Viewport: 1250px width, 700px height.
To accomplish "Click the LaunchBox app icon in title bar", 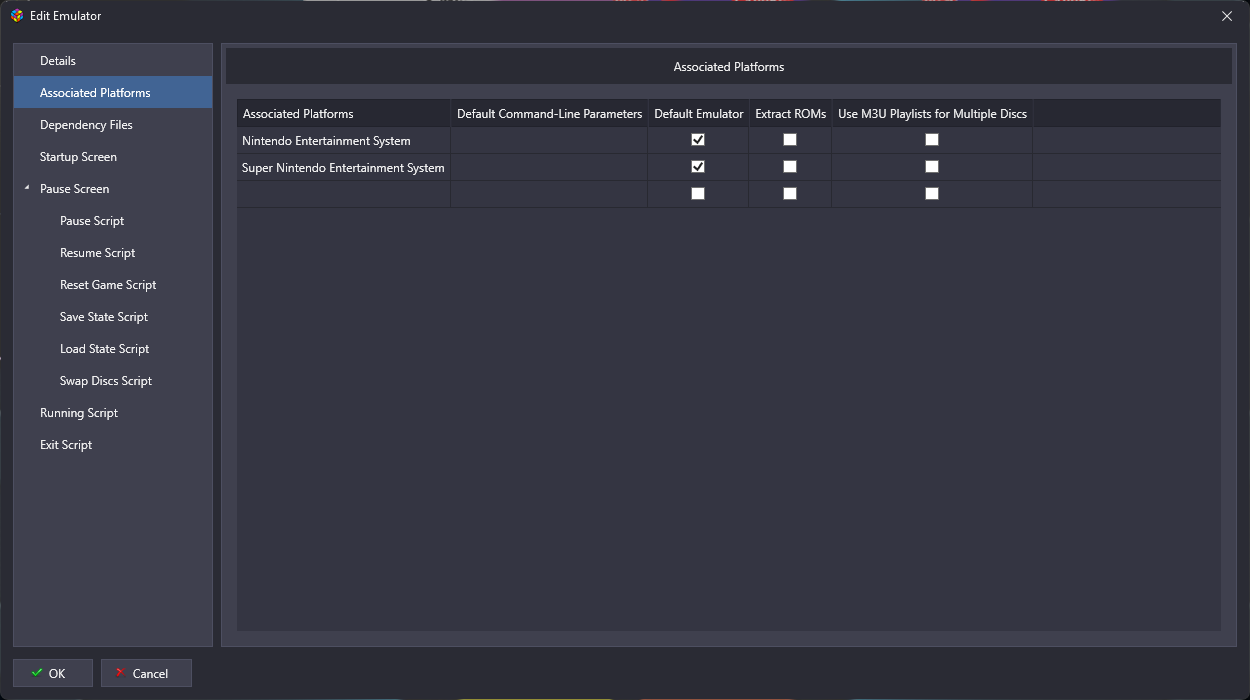I will (x=17, y=15).
